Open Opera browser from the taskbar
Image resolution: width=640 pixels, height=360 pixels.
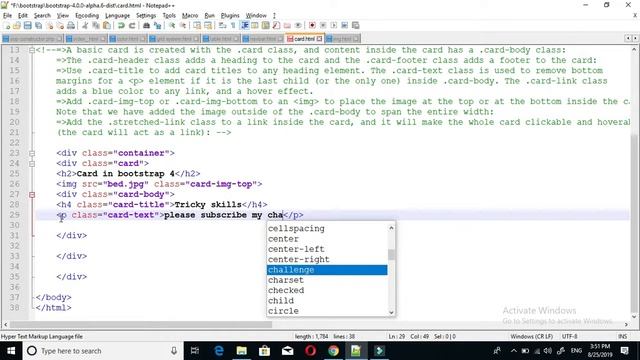point(311,351)
